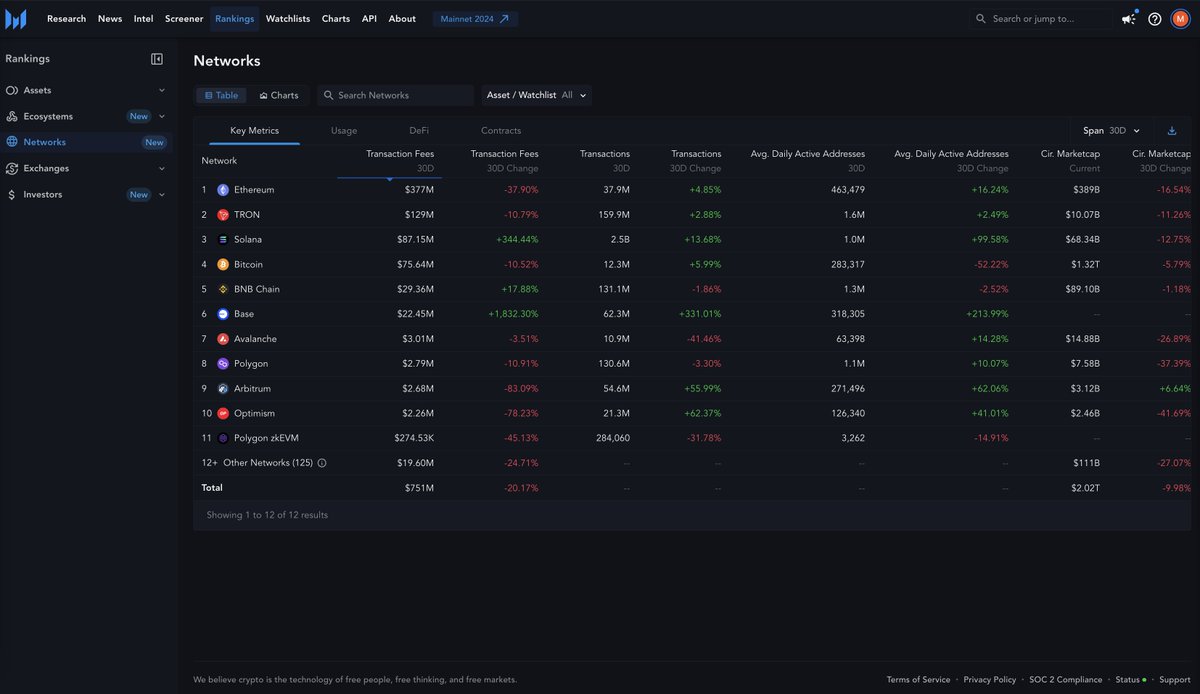Click the Messari logo in the top bar
Image resolution: width=1200 pixels, height=694 pixels.
click(15, 18)
